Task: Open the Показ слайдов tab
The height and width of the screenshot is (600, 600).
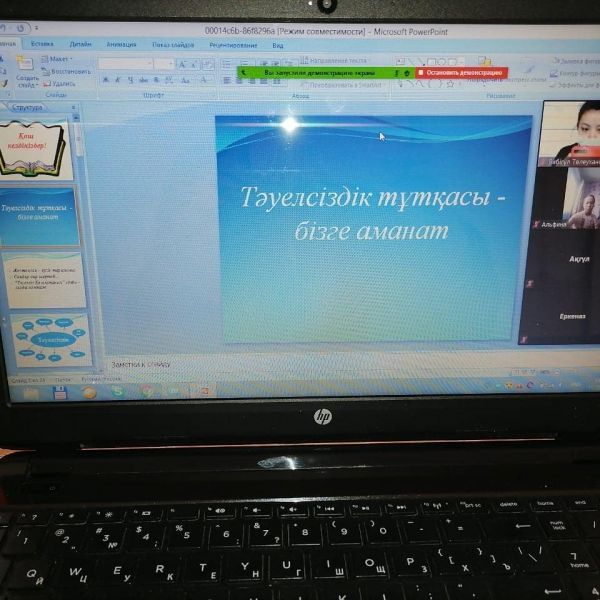Action: tap(172, 45)
